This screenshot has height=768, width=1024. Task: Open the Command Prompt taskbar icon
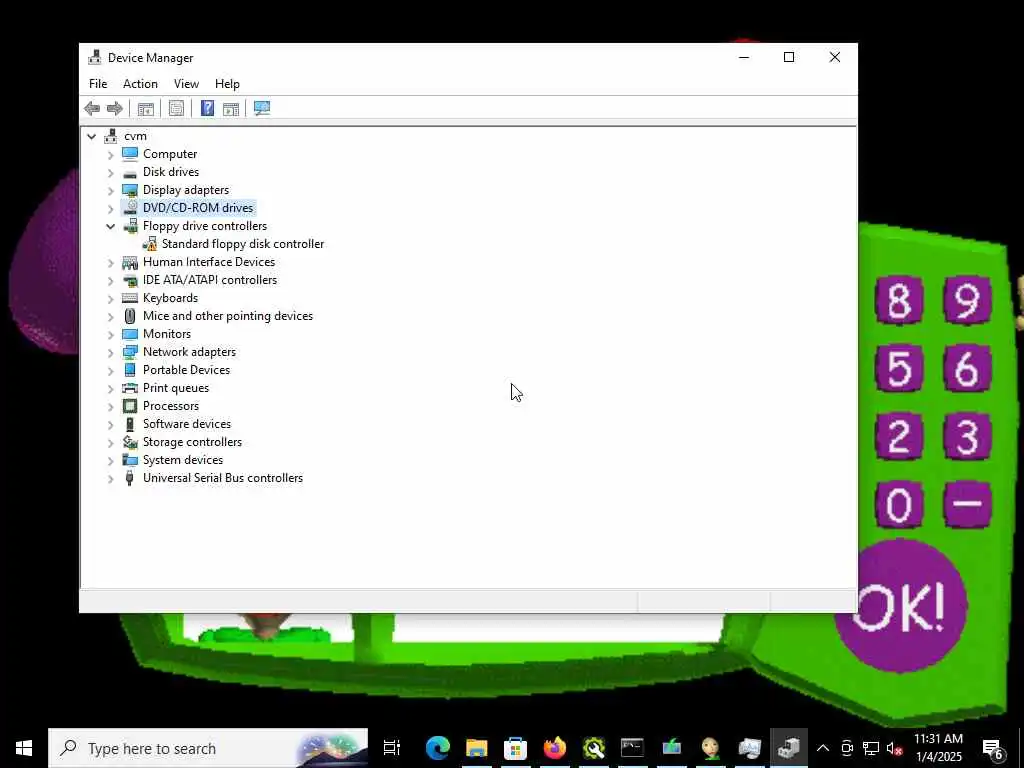632,748
